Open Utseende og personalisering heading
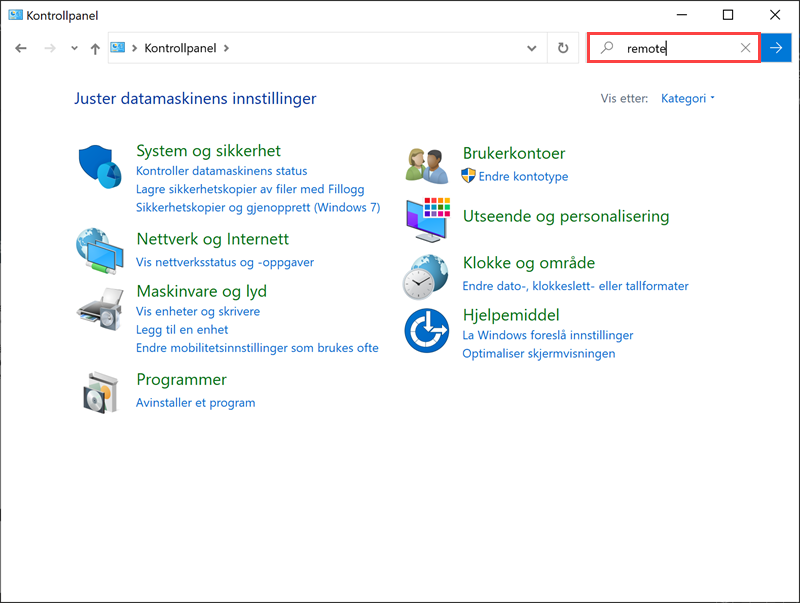 coord(566,216)
